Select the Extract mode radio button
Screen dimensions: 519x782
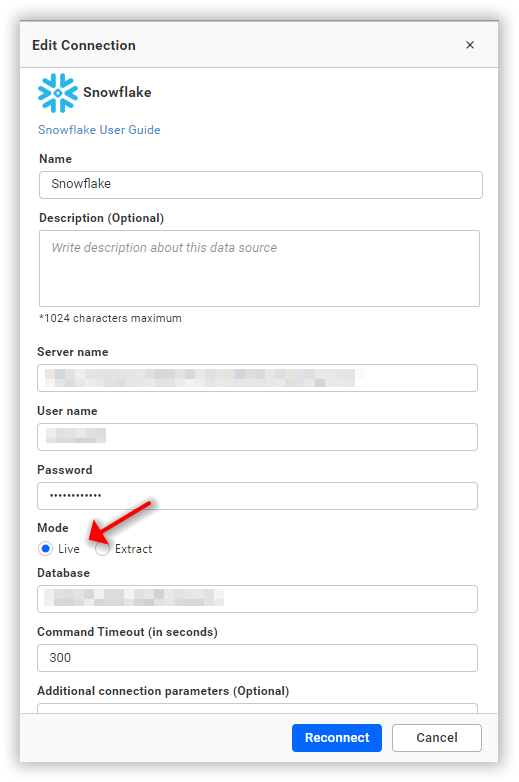(102, 549)
